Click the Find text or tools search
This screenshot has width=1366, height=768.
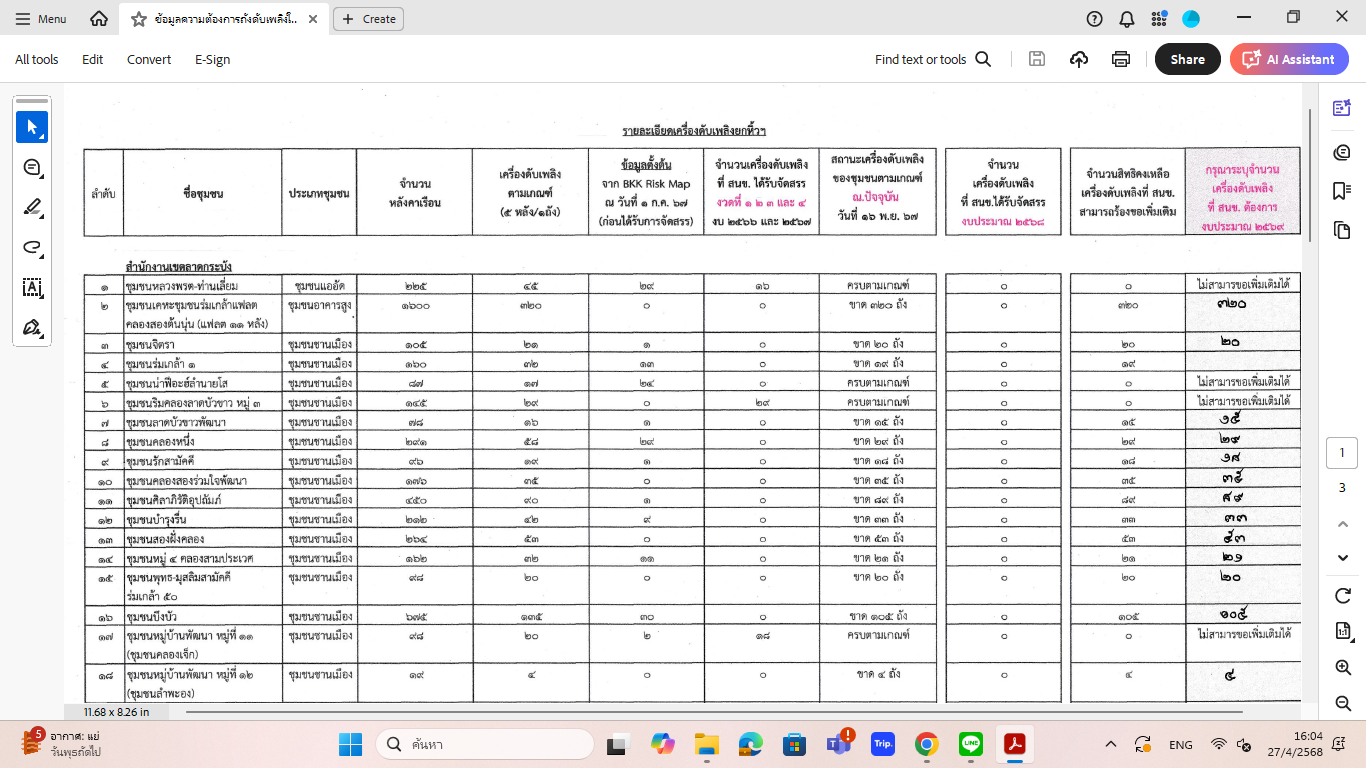point(933,59)
